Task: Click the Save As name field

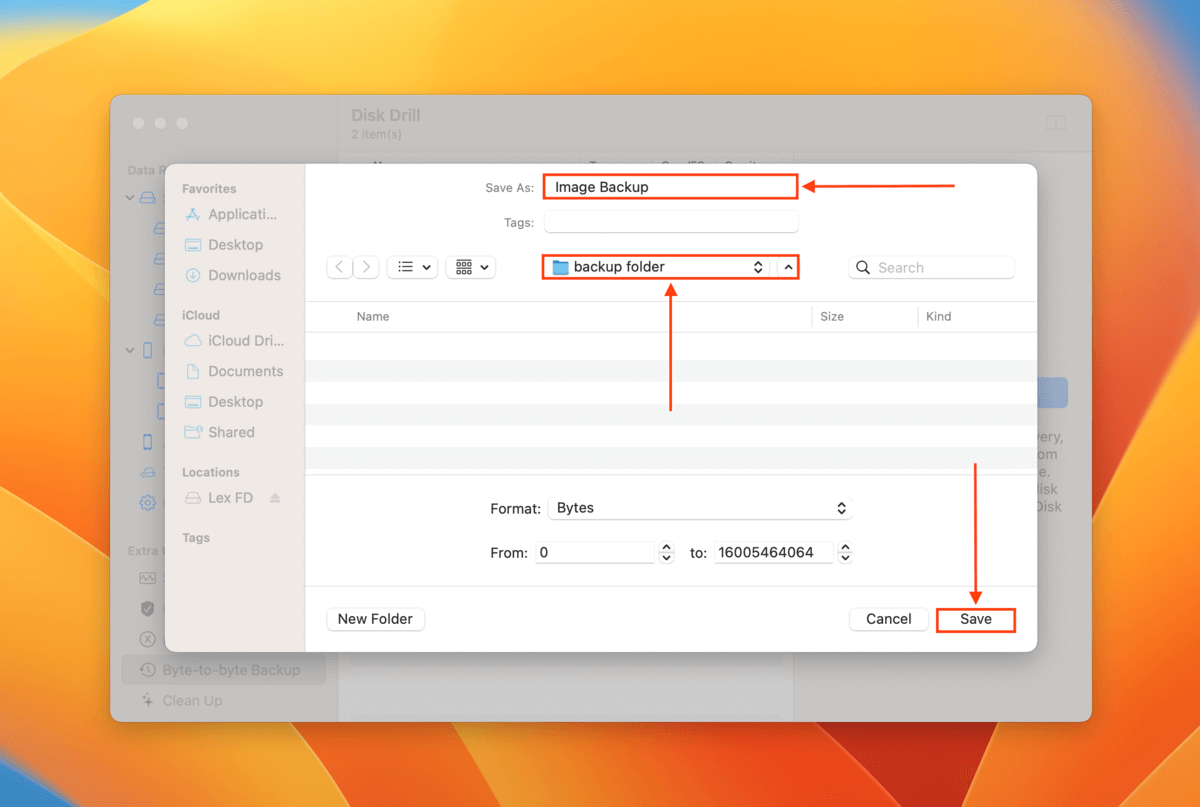Action: (670, 187)
